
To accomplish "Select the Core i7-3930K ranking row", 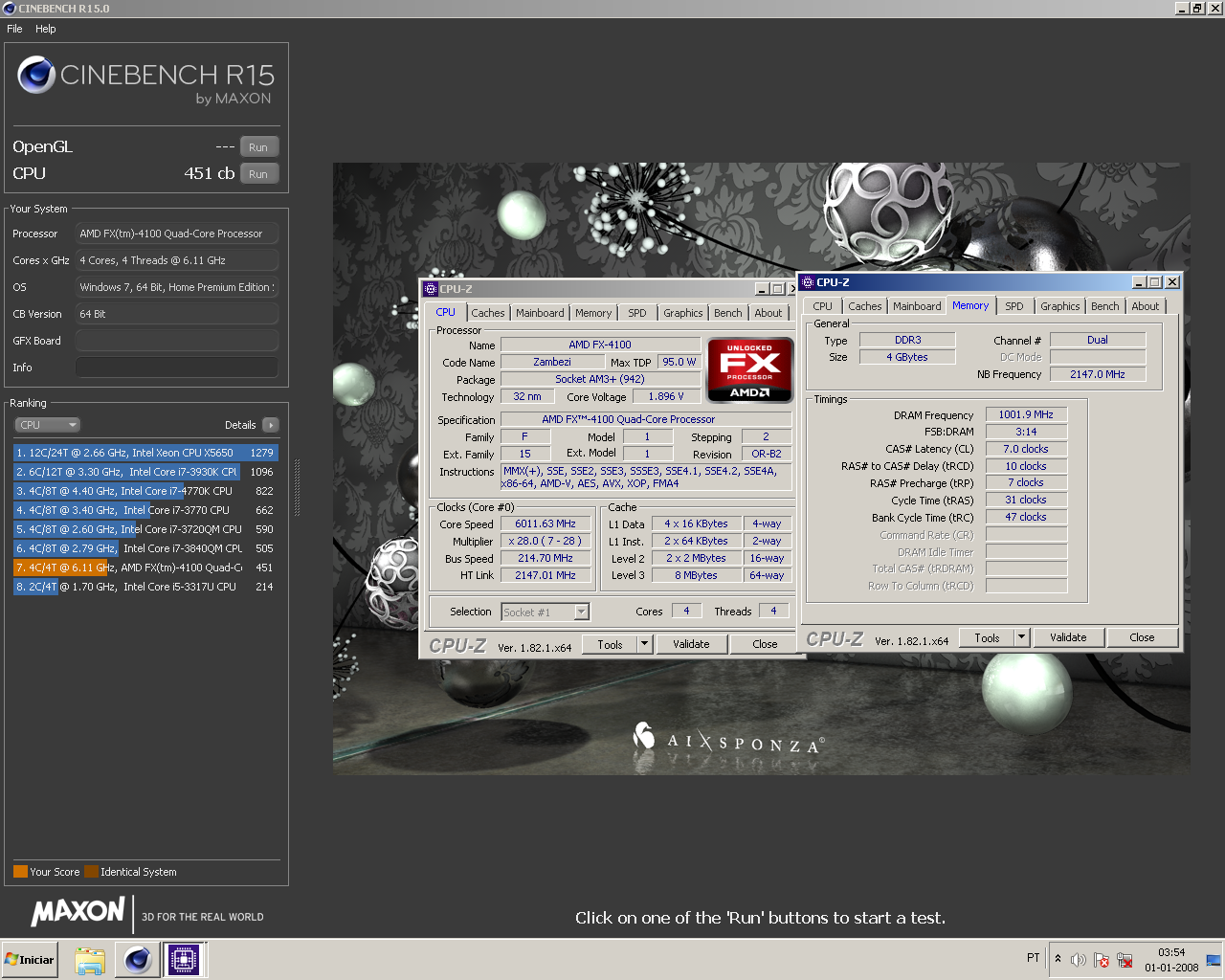I will pyautogui.click(x=145, y=472).
